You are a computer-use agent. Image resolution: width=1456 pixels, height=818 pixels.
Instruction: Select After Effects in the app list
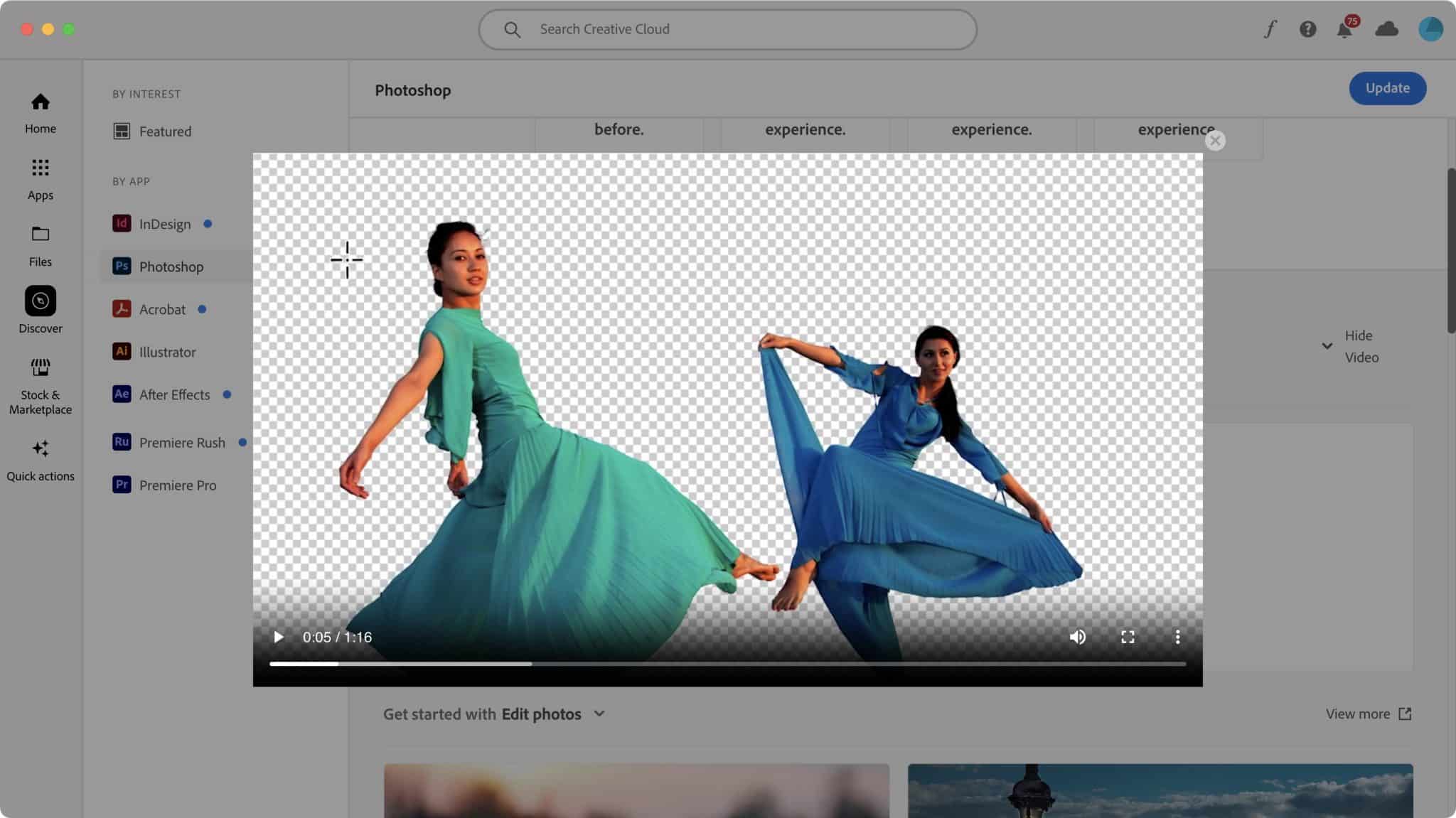point(174,394)
